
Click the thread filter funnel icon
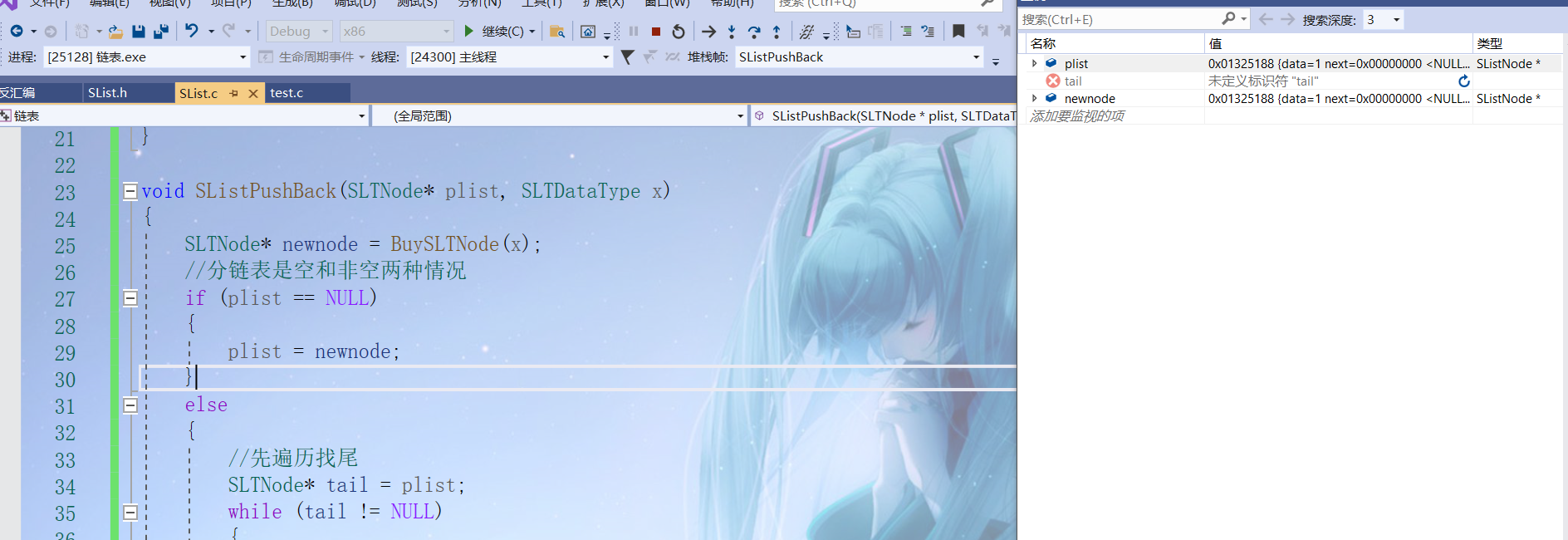tap(628, 56)
